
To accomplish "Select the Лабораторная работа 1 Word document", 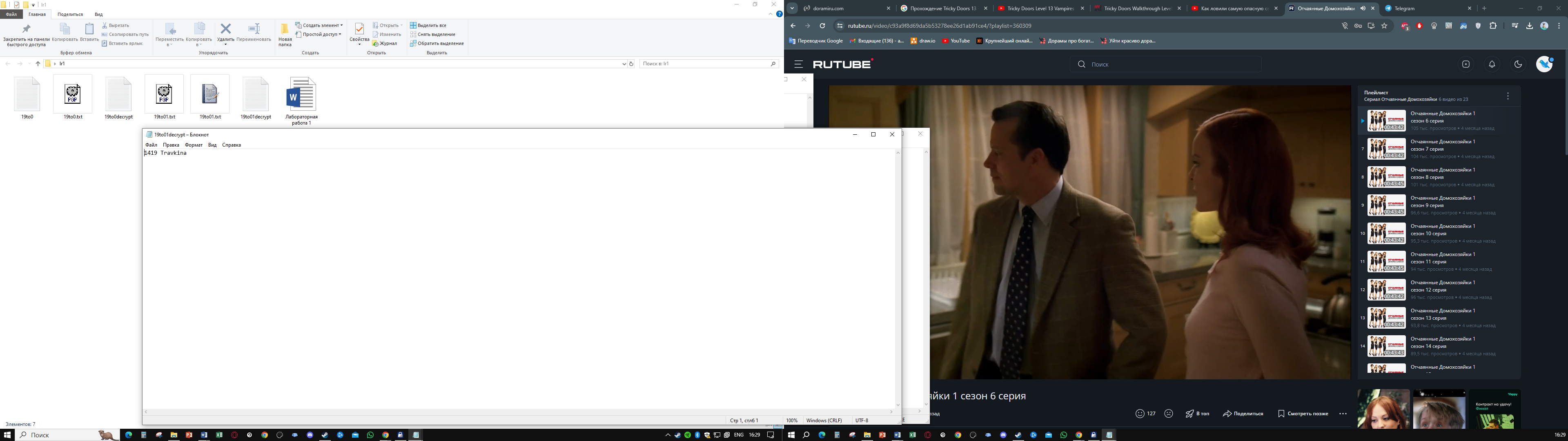I will click(x=301, y=100).
